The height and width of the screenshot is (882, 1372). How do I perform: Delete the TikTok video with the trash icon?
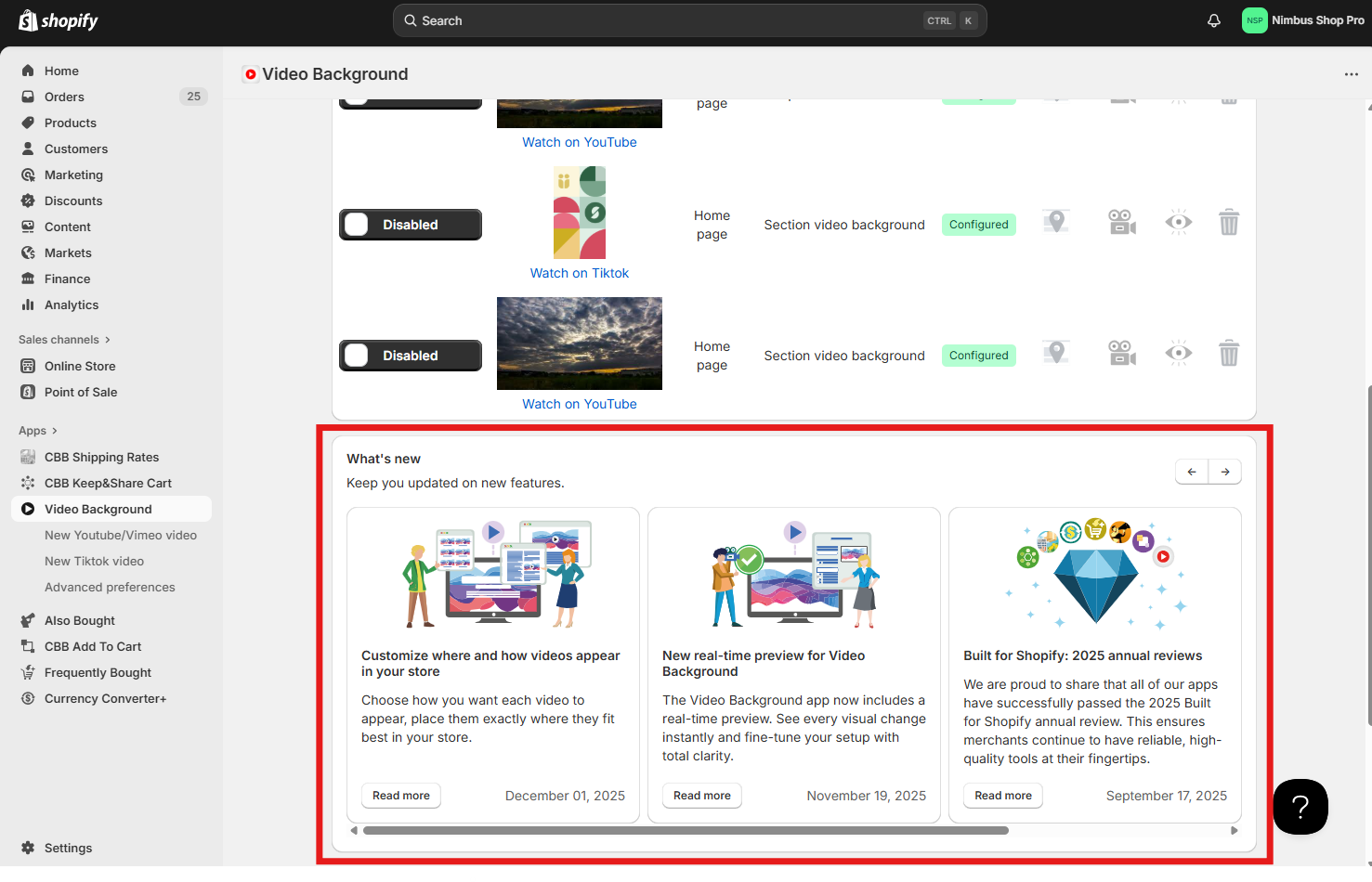1229,222
